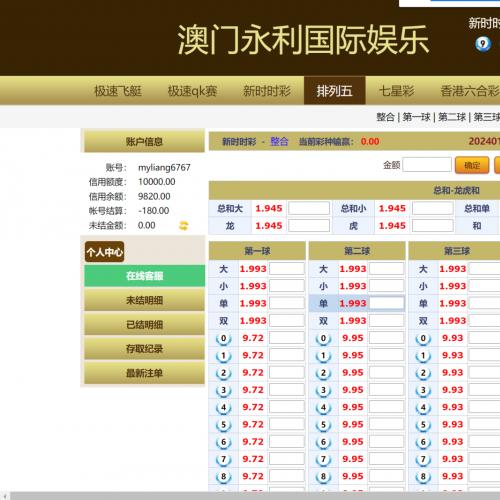Click the 总和大 bet amount field
The width and height of the screenshot is (500, 500).
[309, 208]
